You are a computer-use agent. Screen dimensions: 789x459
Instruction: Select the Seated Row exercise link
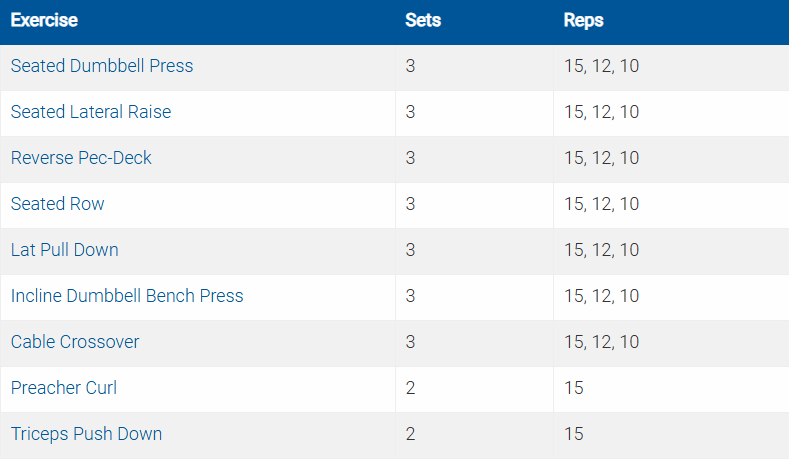point(58,204)
